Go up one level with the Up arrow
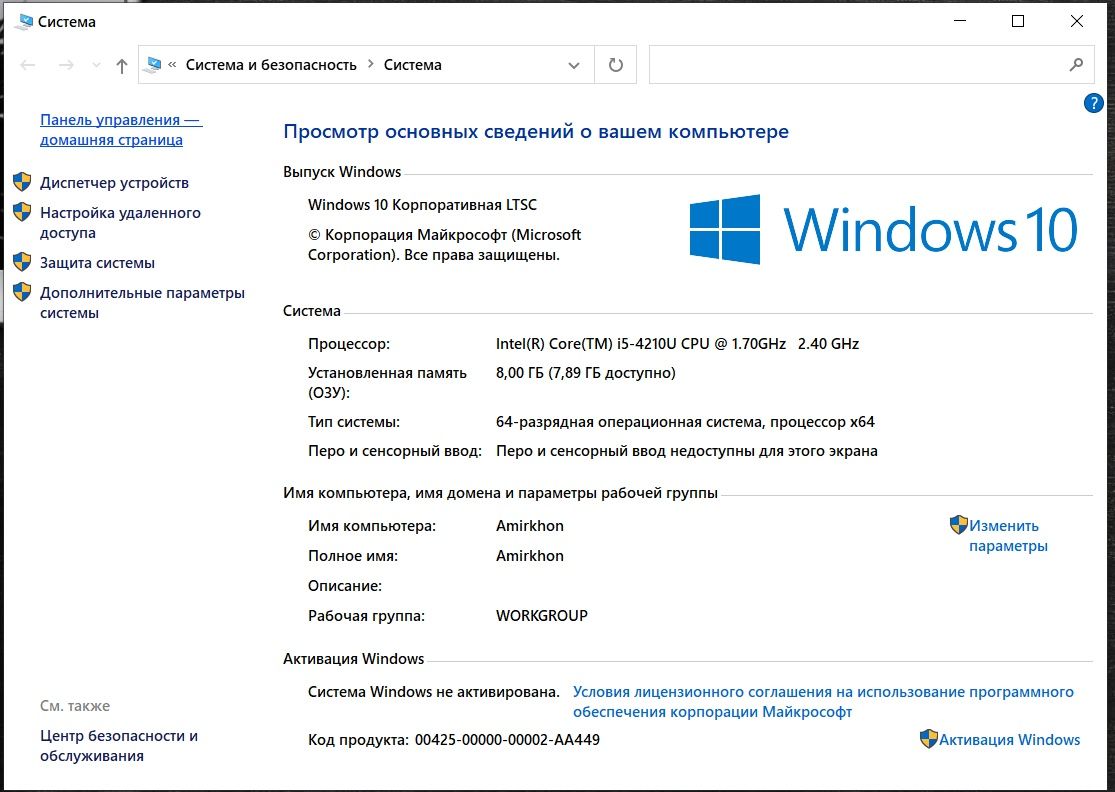Screen dimensions: 1115x792 (122, 65)
